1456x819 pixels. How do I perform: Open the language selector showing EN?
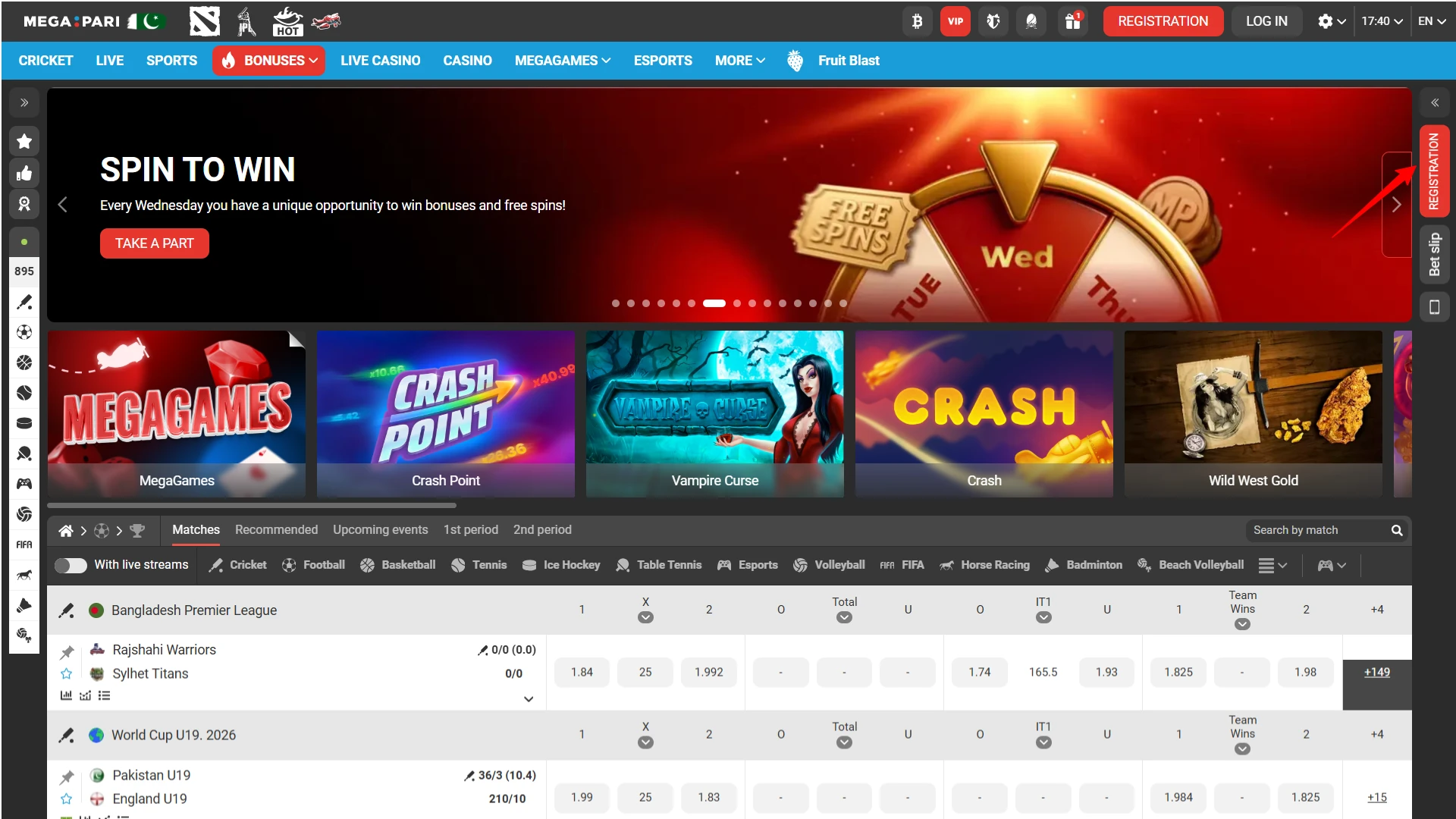1432,21
